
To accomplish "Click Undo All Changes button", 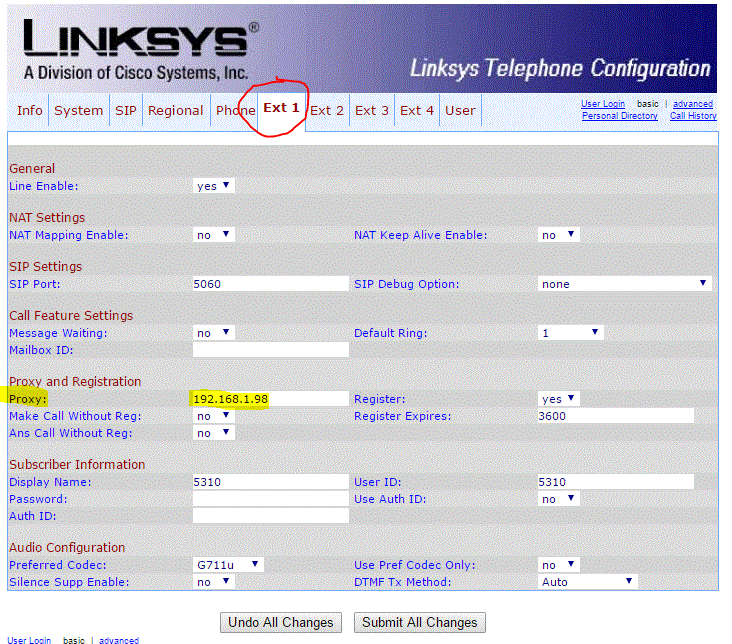I will pos(281,623).
